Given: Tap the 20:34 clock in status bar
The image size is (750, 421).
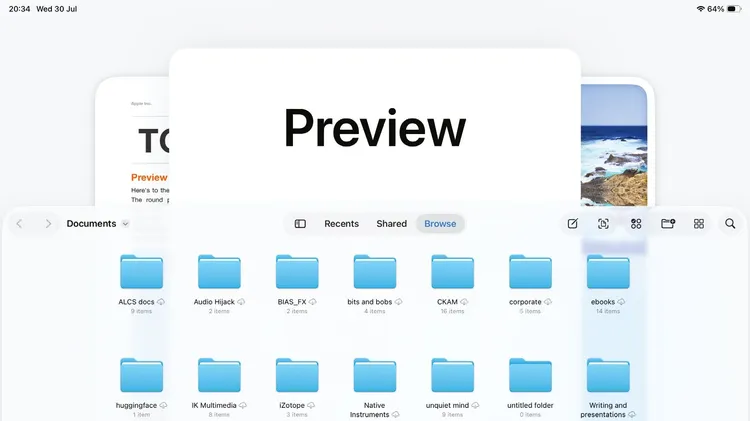Looking at the screenshot, I should coord(19,9).
